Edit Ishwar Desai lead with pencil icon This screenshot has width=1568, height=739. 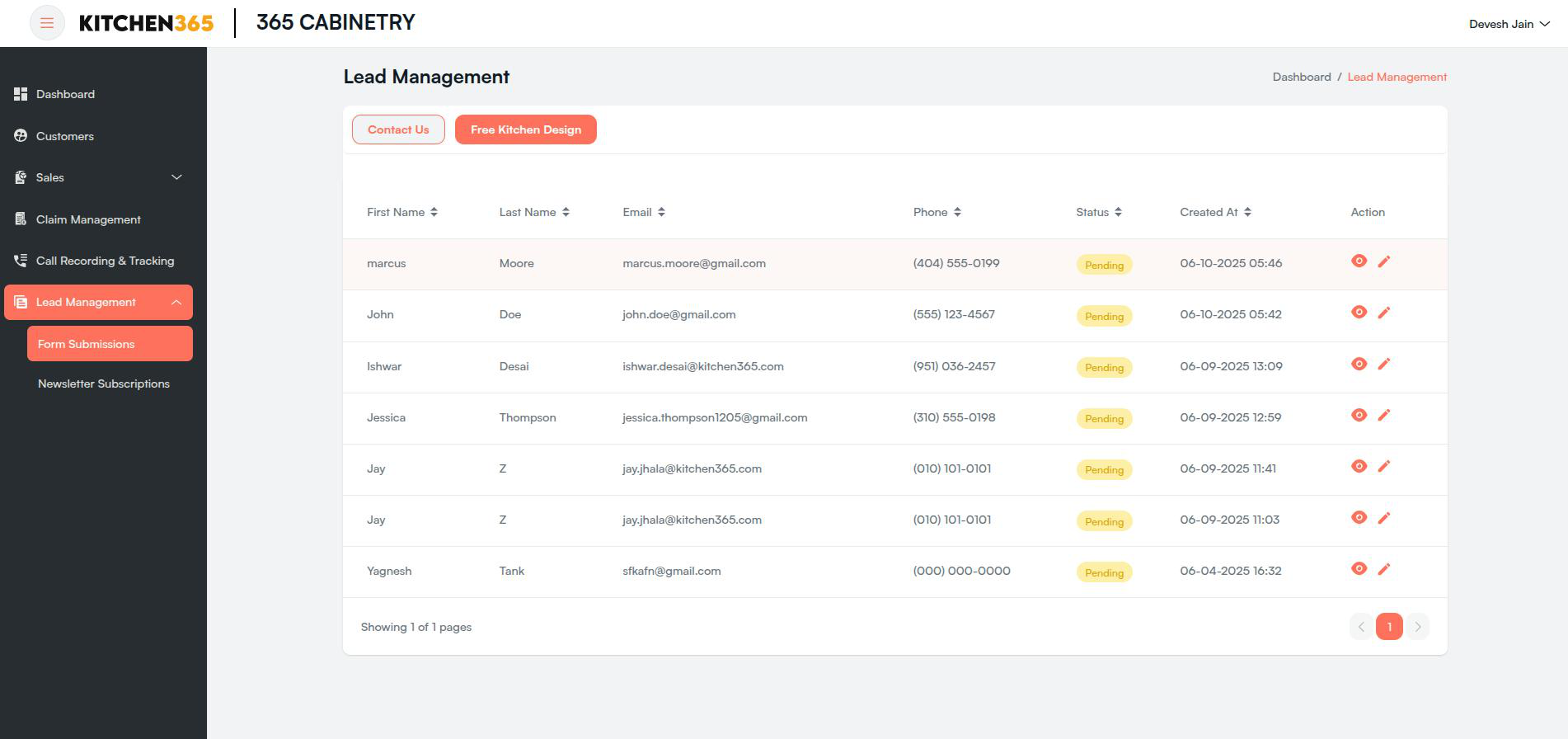1384,364
